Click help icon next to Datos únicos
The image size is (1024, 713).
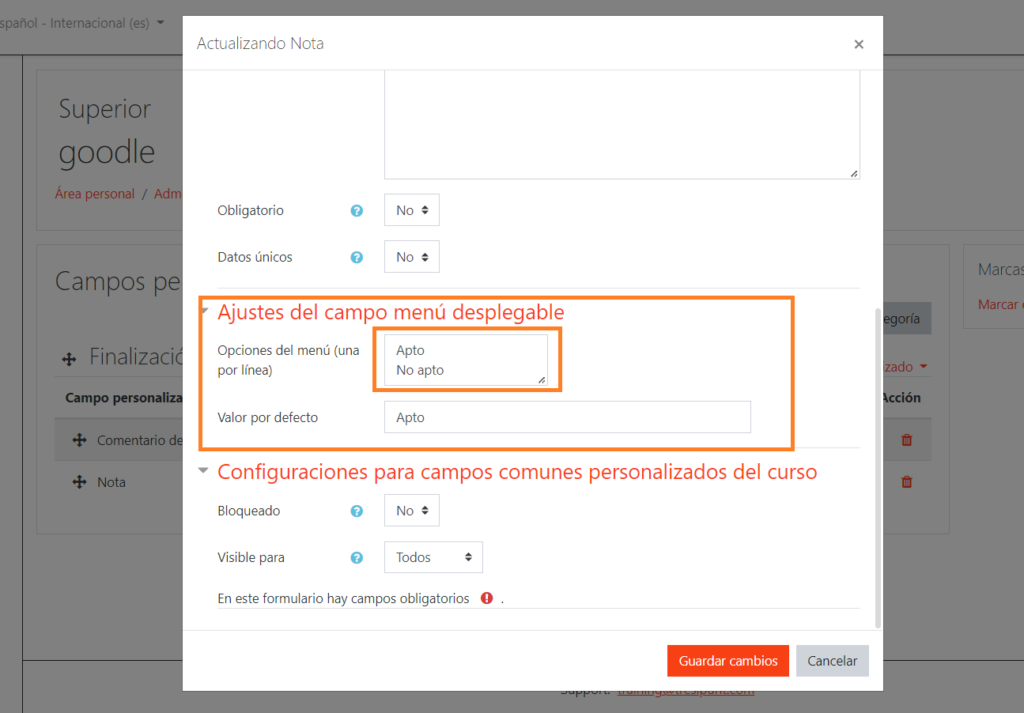356,257
